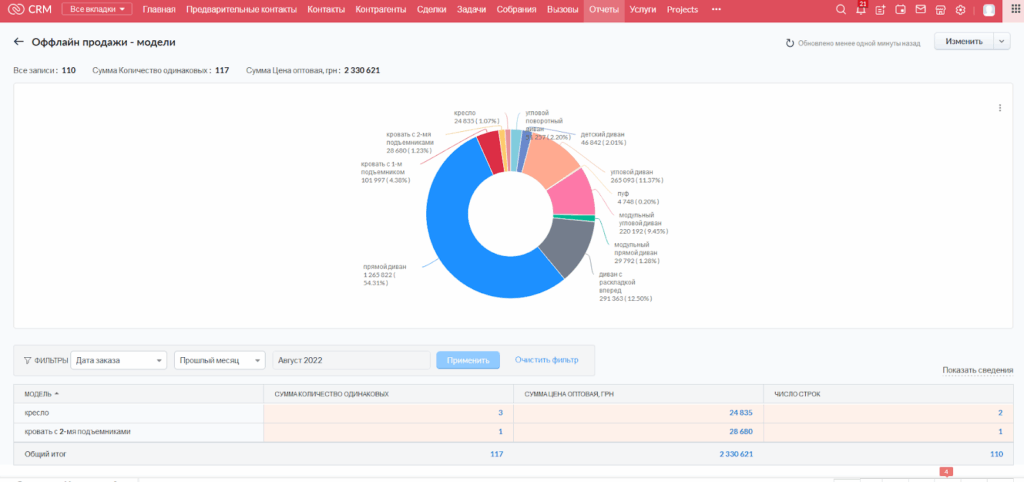The width and height of the screenshot is (1024, 482).
Task: Open the marketplace store icon
Action: click(x=940, y=10)
